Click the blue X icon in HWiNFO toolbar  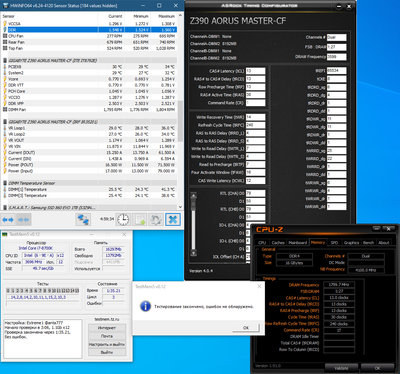[x=173, y=220]
